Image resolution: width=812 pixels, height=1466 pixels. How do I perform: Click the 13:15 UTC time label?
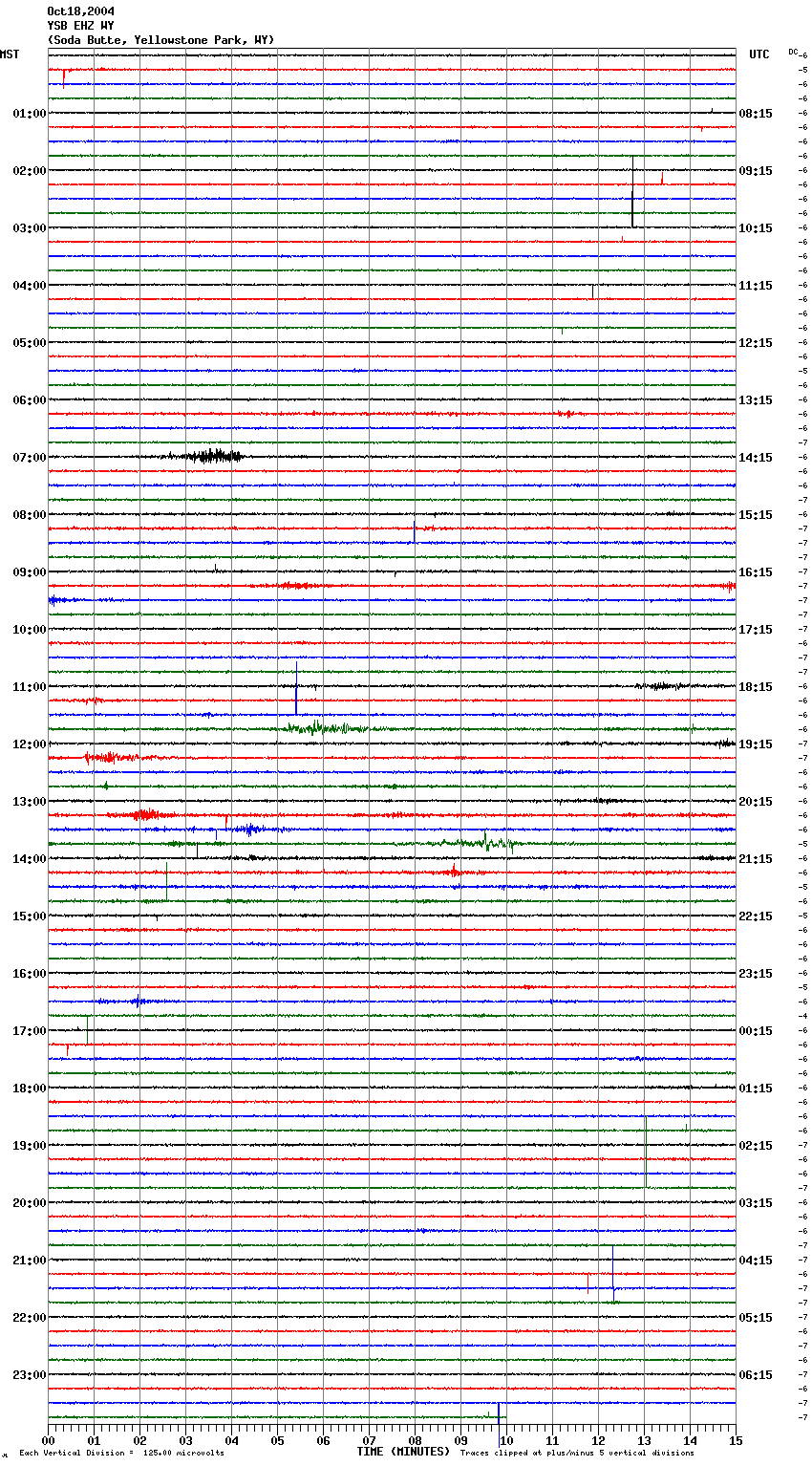point(756,400)
